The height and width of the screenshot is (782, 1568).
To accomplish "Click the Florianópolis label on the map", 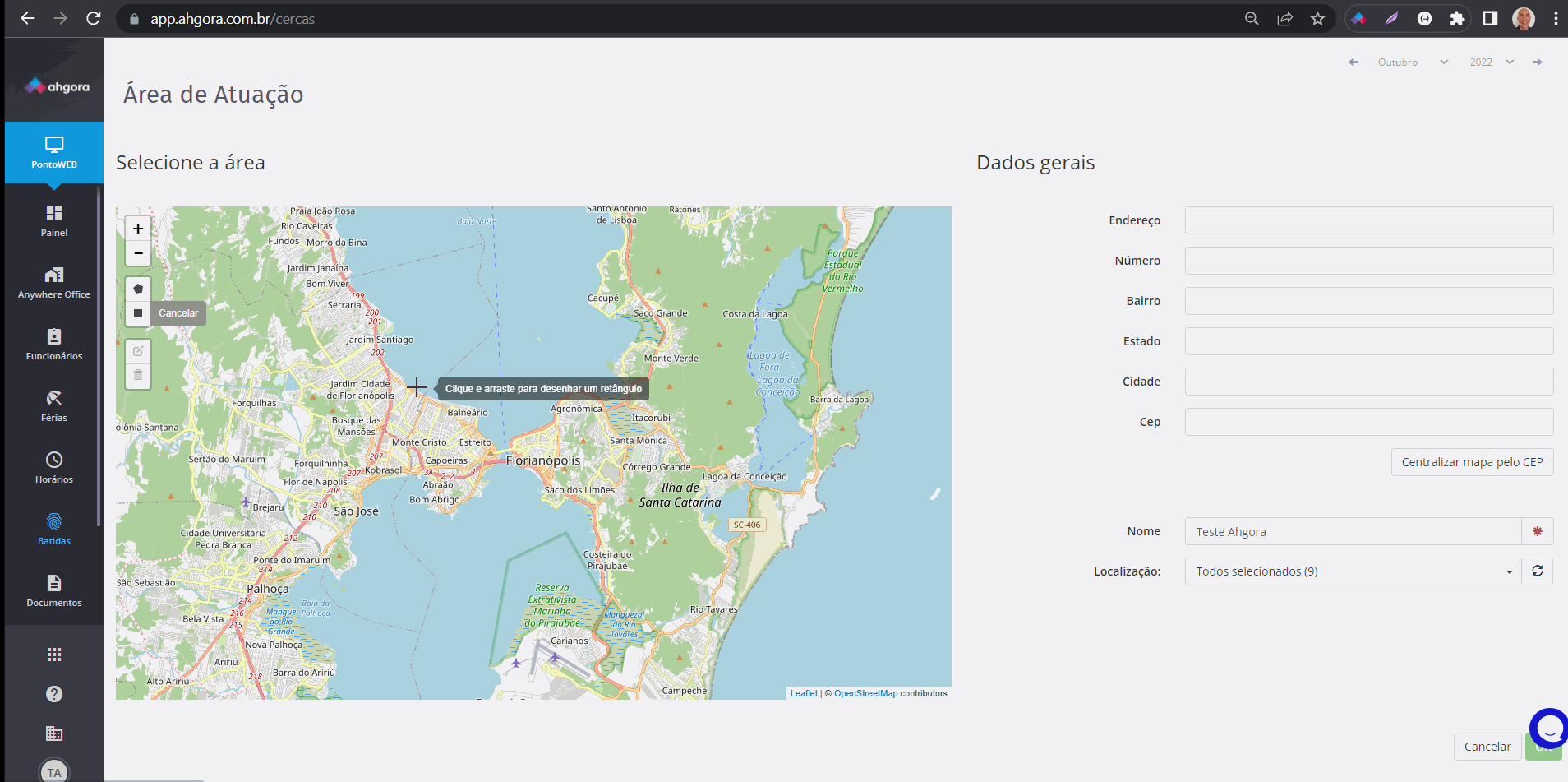I will click(x=543, y=460).
